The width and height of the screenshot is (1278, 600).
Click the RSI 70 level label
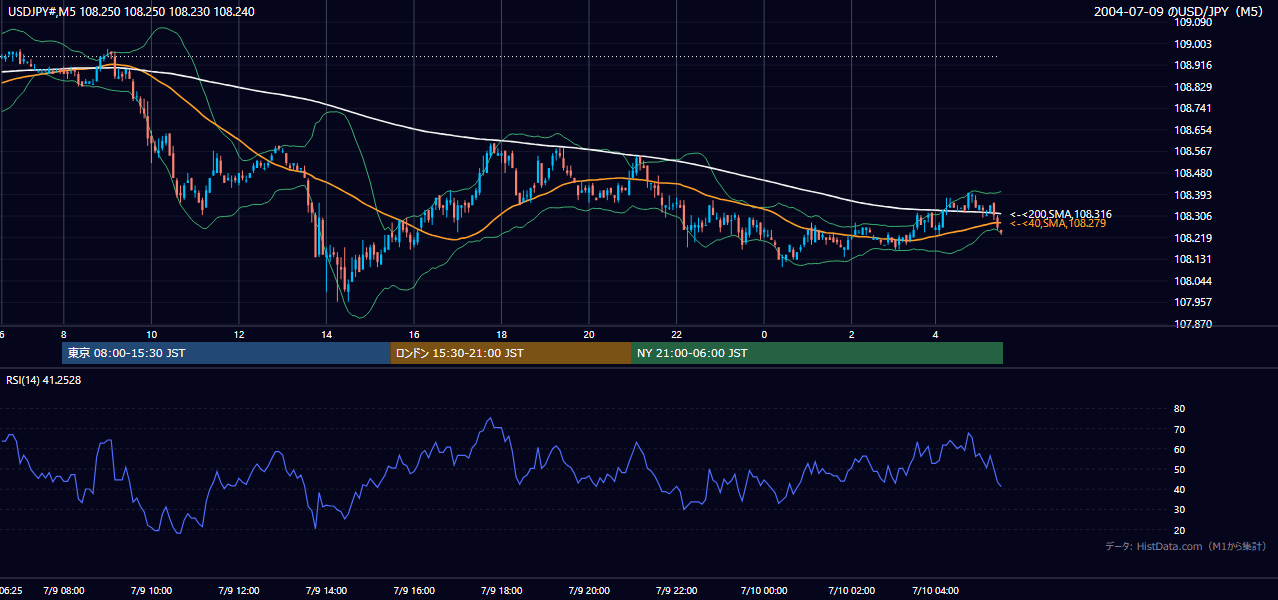[x=1179, y=429]
